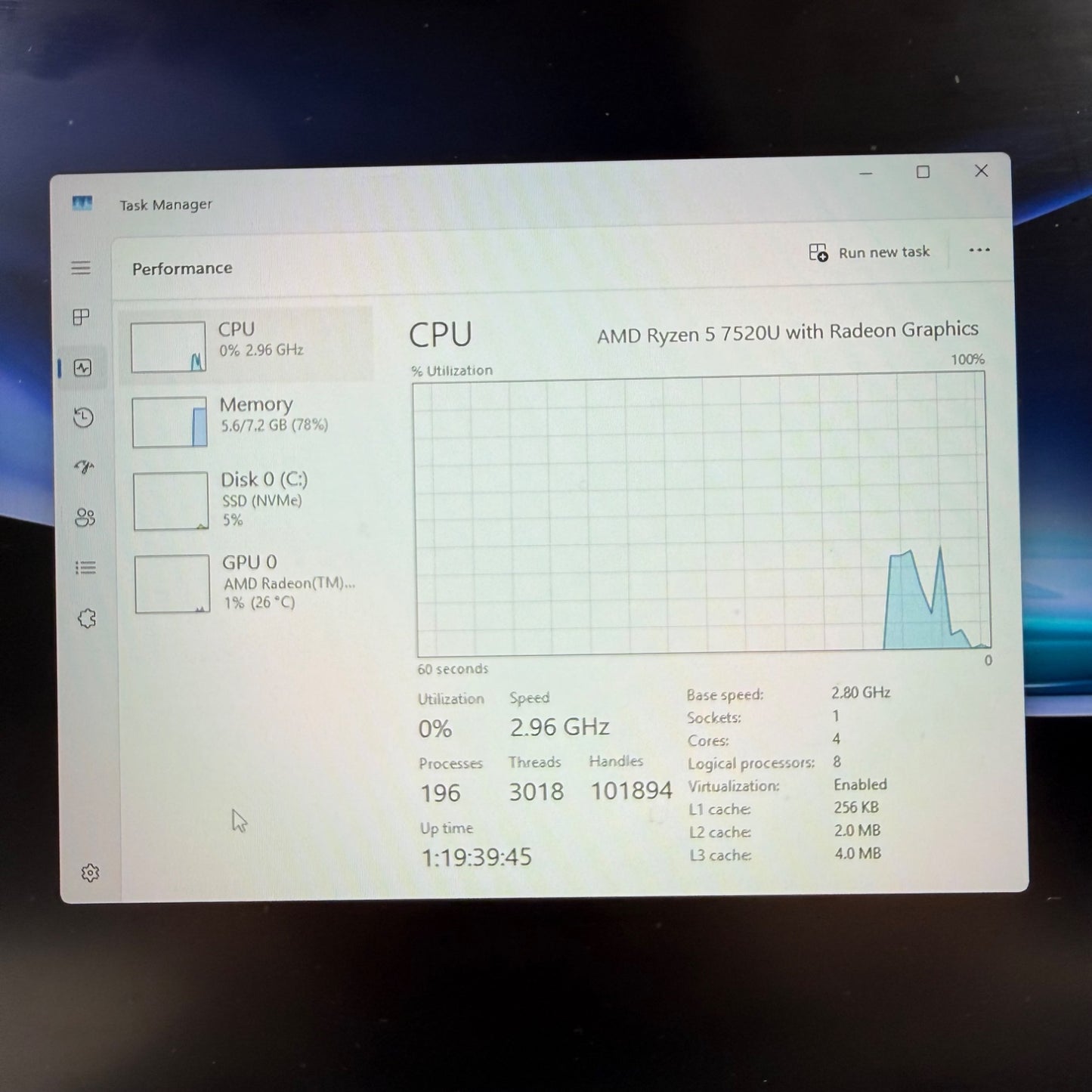The image size is (1092, 1092).
Task: Minimize the Task Manager window
Action: (x=866, y=173)
